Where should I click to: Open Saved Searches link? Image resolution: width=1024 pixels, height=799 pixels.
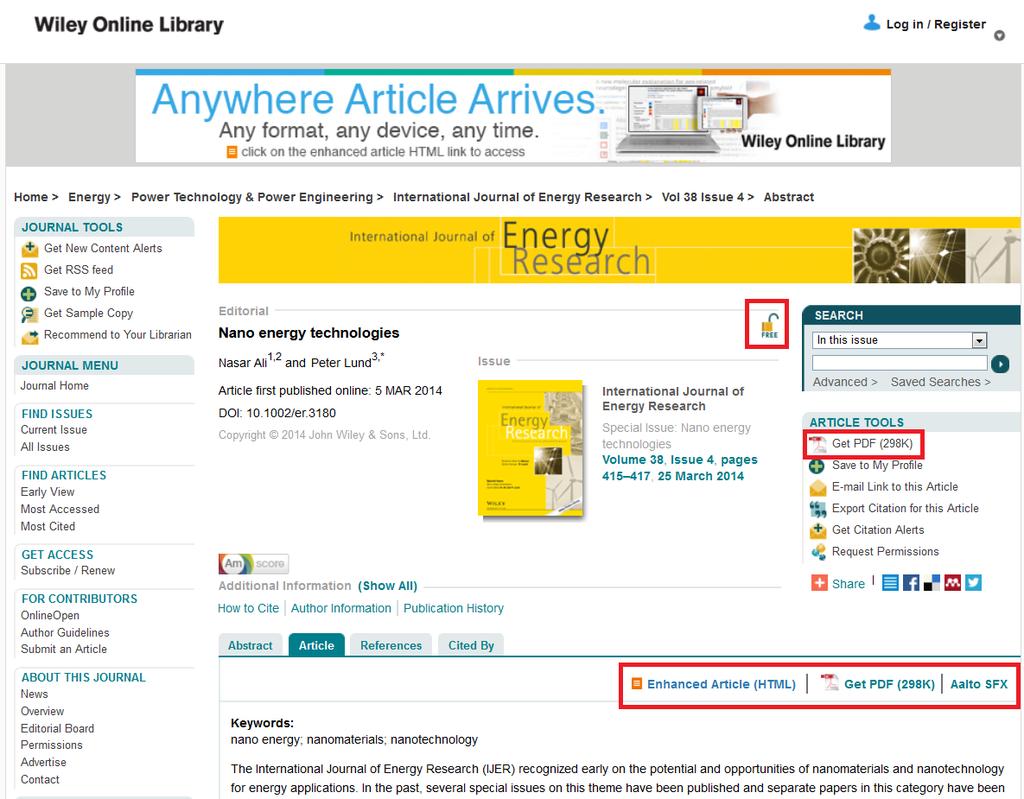pos(940,382)
